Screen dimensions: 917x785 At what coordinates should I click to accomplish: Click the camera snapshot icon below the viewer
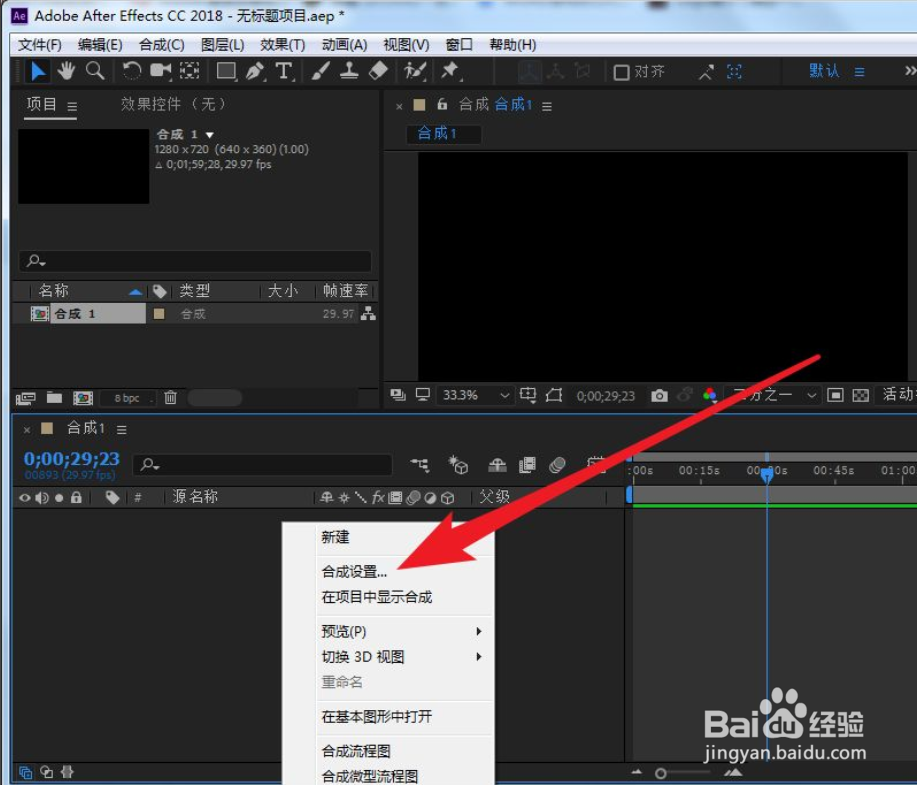click(x=660, y=395)
